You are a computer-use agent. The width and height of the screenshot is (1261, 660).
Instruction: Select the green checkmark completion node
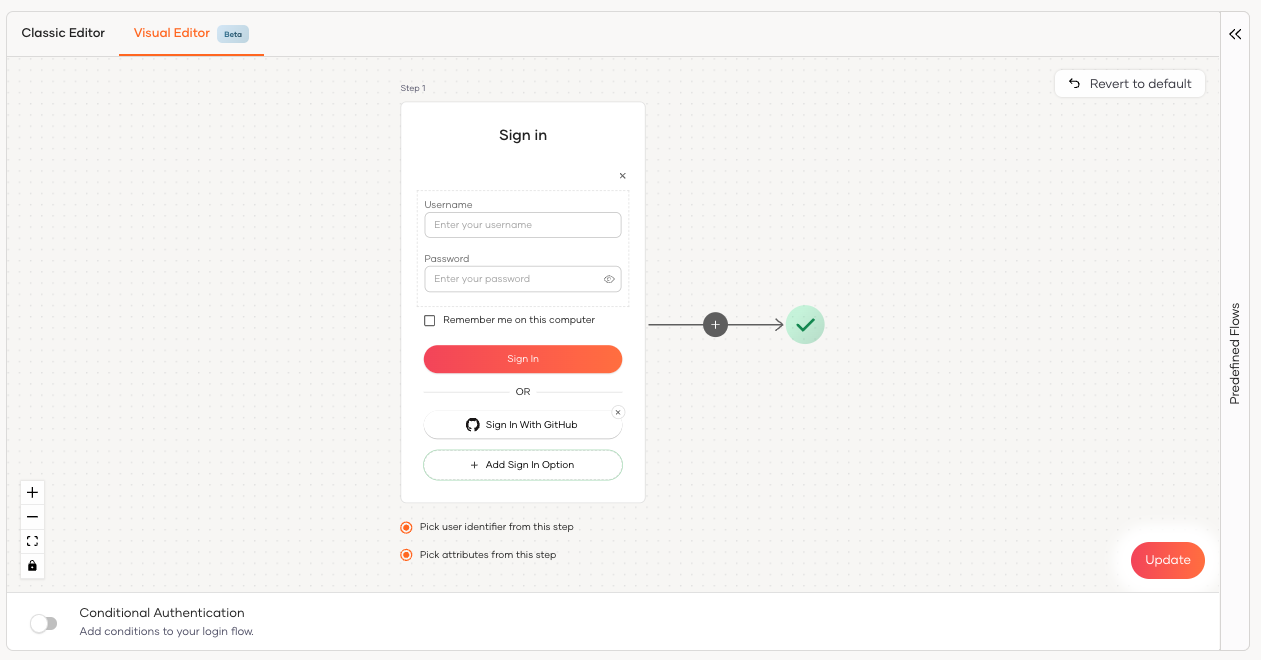click(x=804, y=324)
